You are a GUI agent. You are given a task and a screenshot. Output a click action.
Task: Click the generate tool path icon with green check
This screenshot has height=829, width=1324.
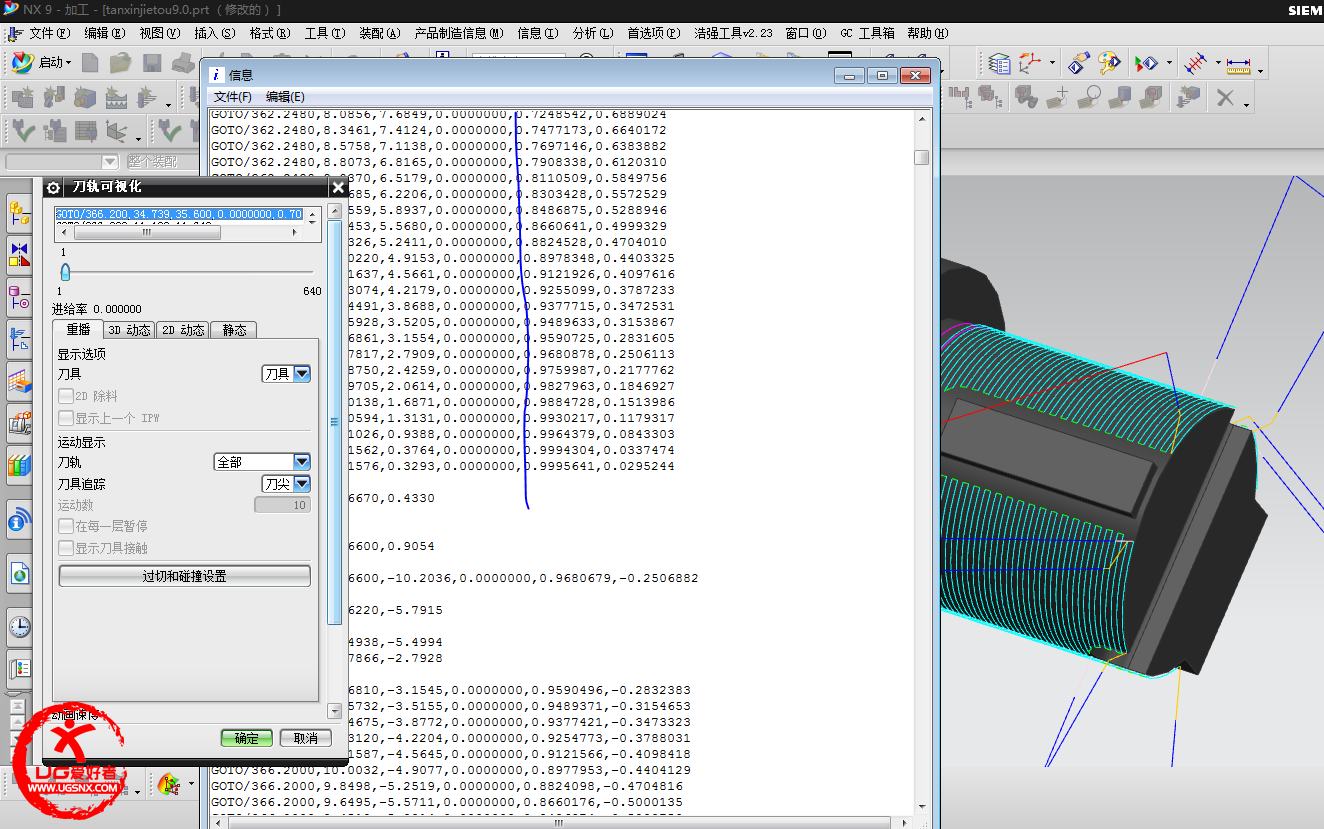tap(23, 131)
